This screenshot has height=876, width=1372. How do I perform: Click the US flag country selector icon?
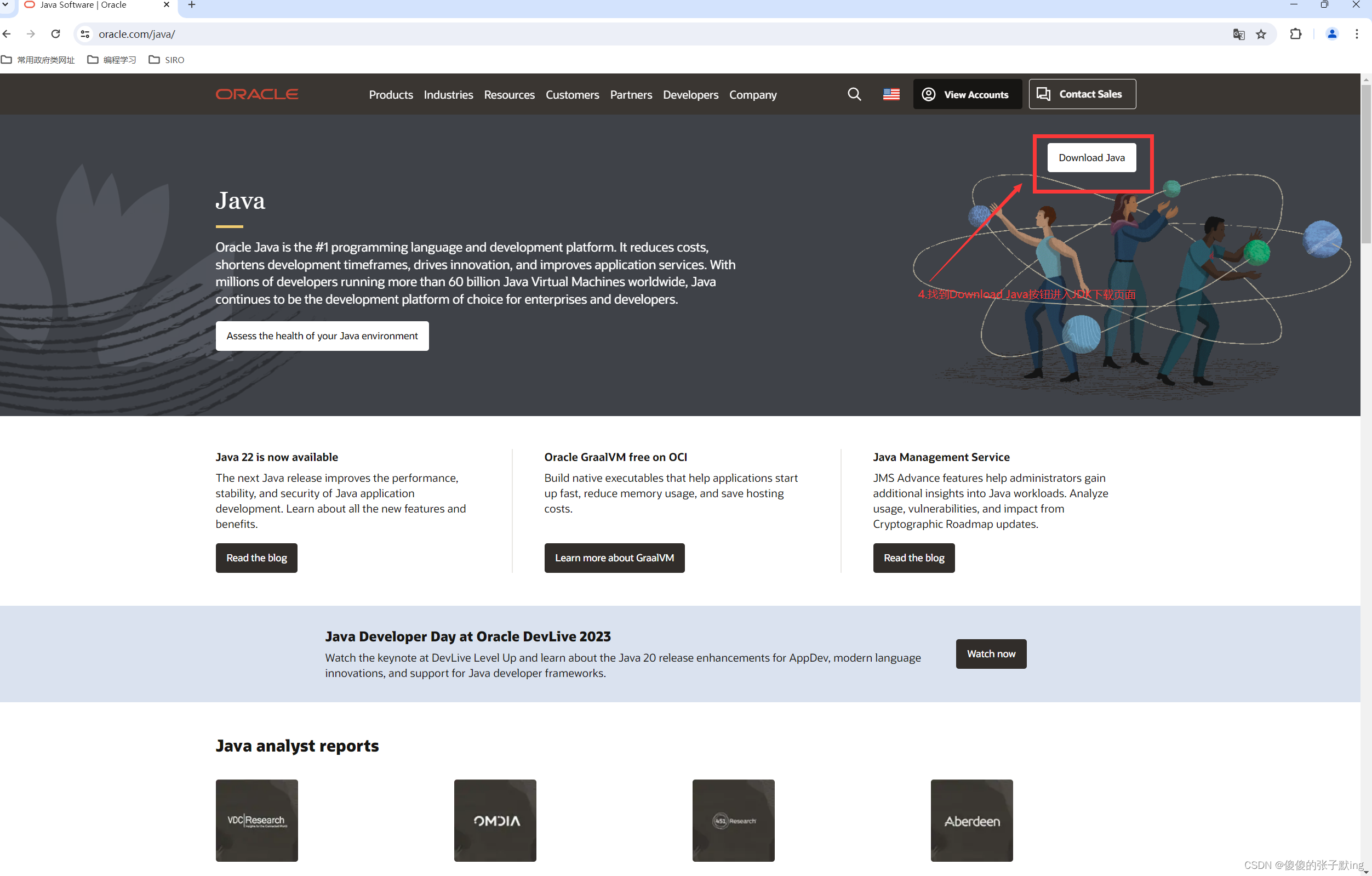pos(891,94)
